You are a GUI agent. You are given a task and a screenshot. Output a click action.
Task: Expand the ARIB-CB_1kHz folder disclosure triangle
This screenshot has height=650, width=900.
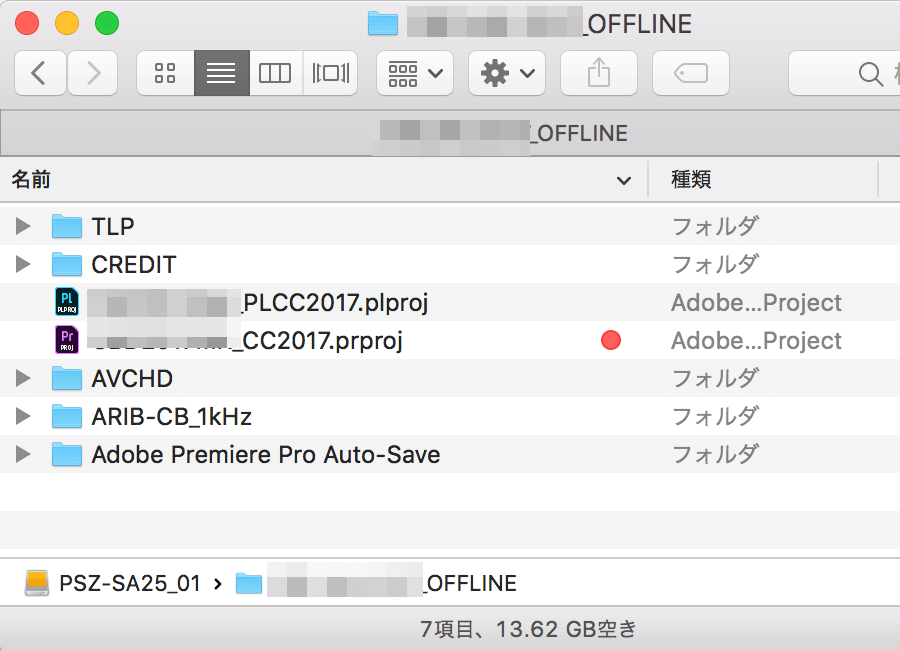tap(23, 417)
